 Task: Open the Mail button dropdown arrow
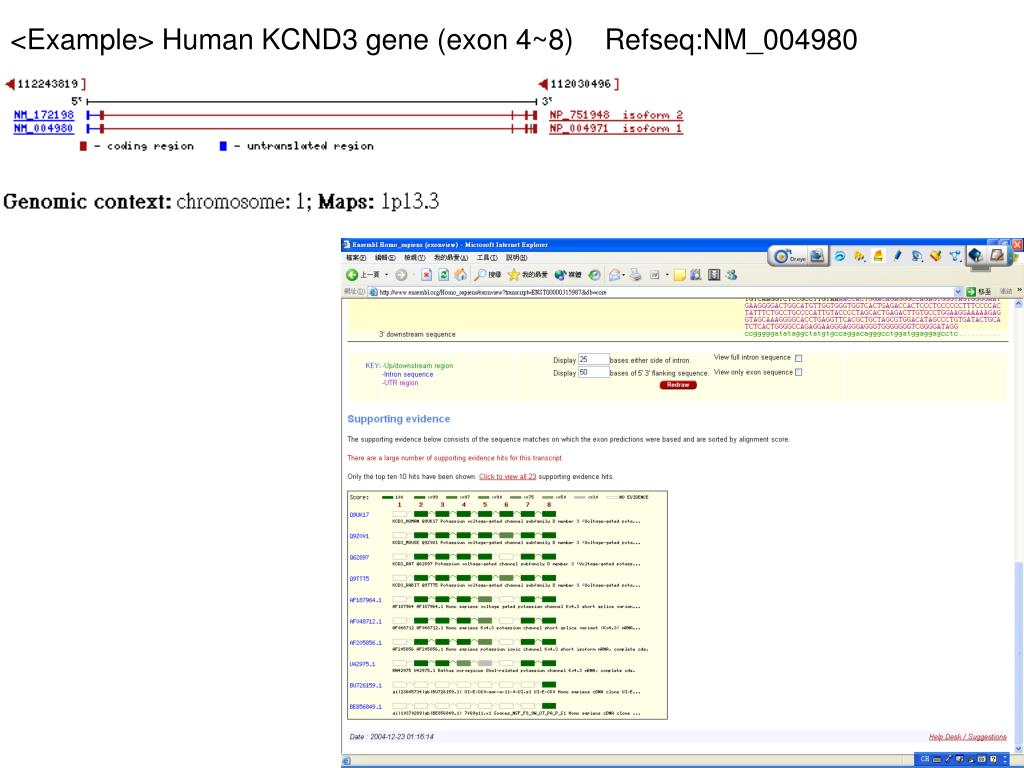pyautogui.click(x=623, y=275)
